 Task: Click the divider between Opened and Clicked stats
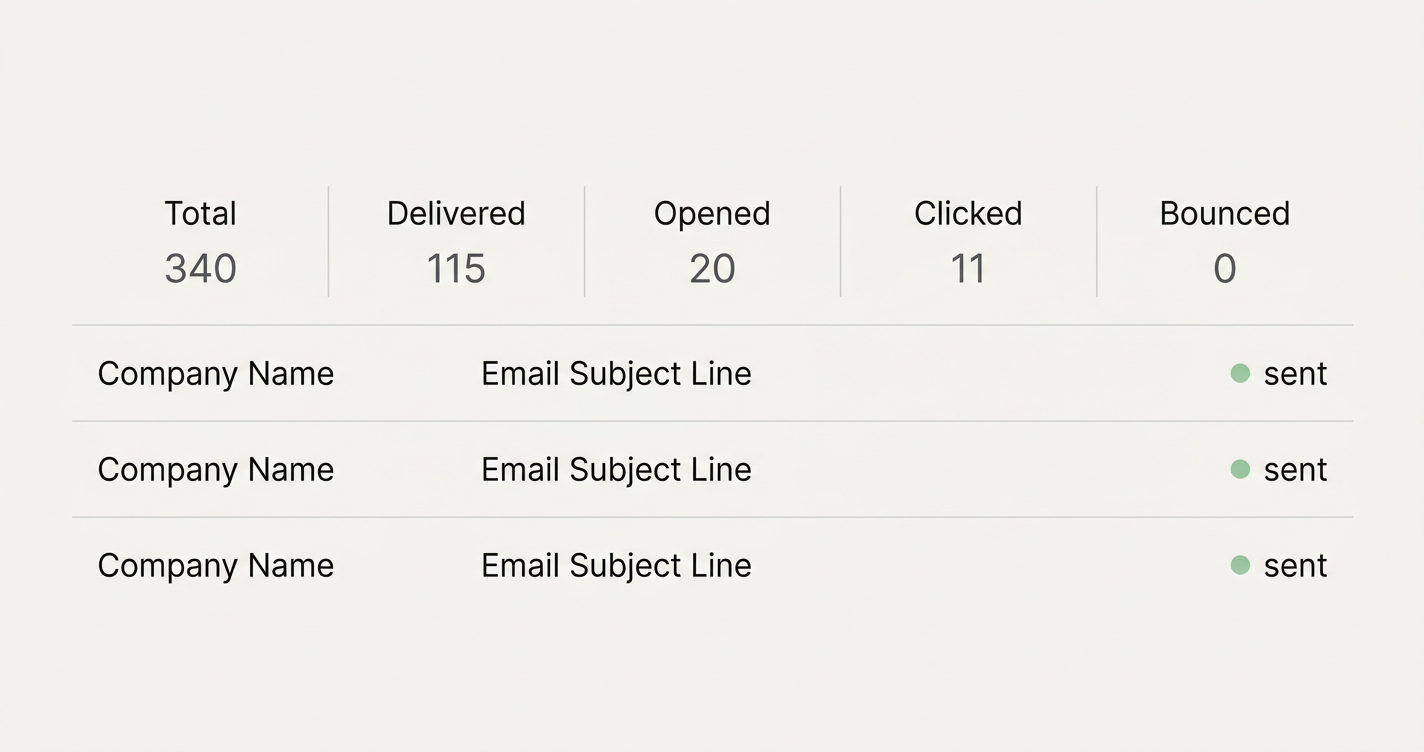coord(840,240)
